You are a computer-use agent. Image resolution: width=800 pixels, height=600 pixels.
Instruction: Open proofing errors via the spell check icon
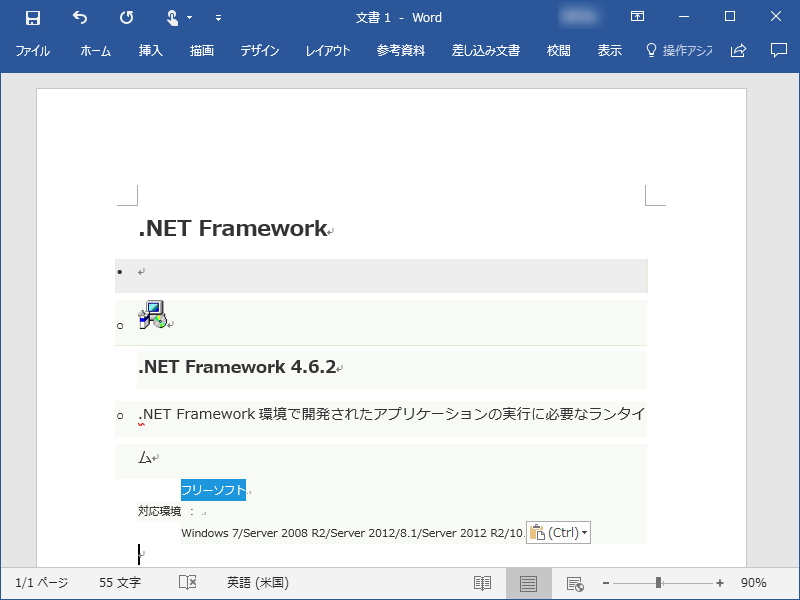click(x=186, y=583)
